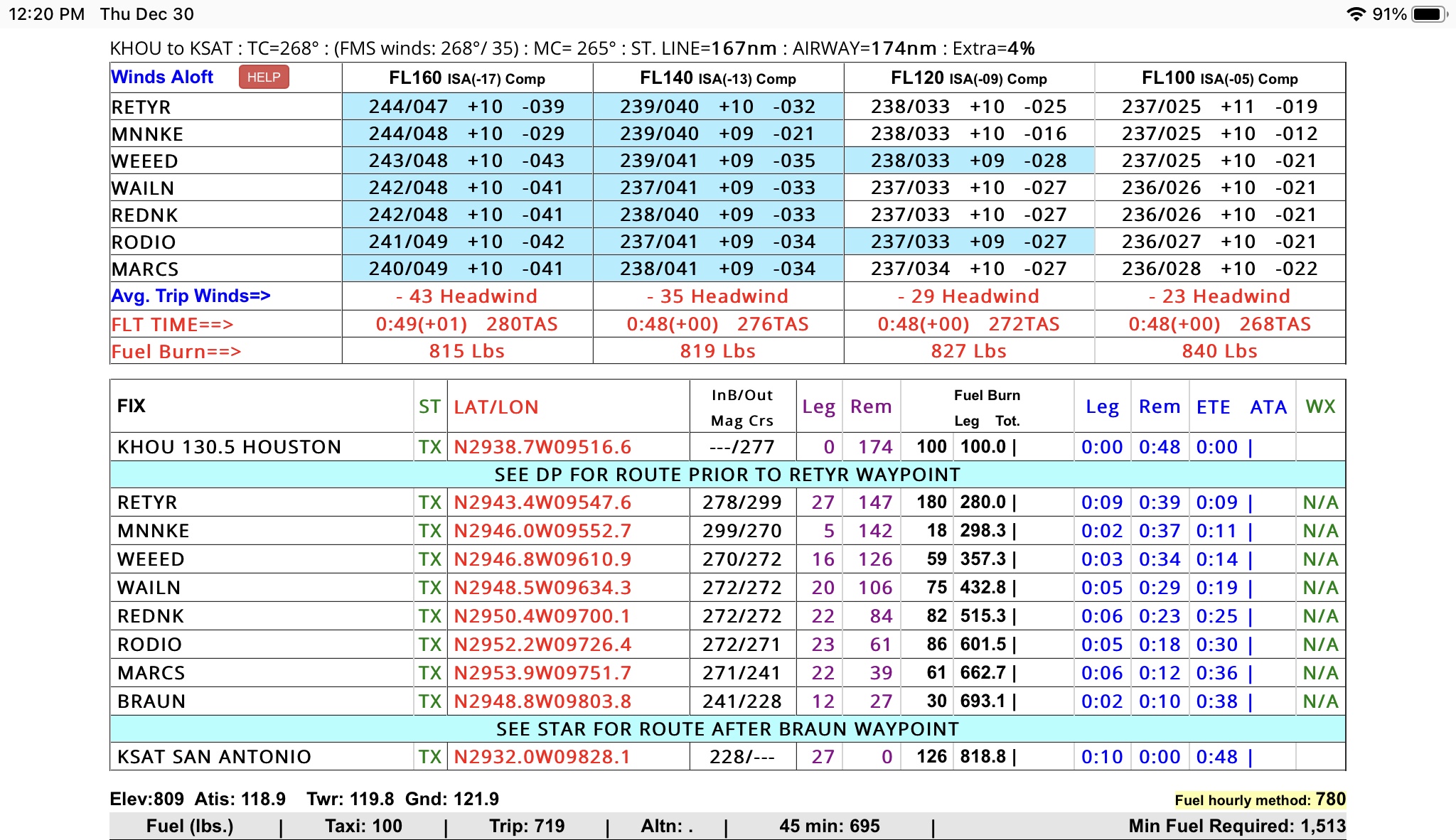
Task: Click the -43 Headwind value
Action: [x=467, y=296]
